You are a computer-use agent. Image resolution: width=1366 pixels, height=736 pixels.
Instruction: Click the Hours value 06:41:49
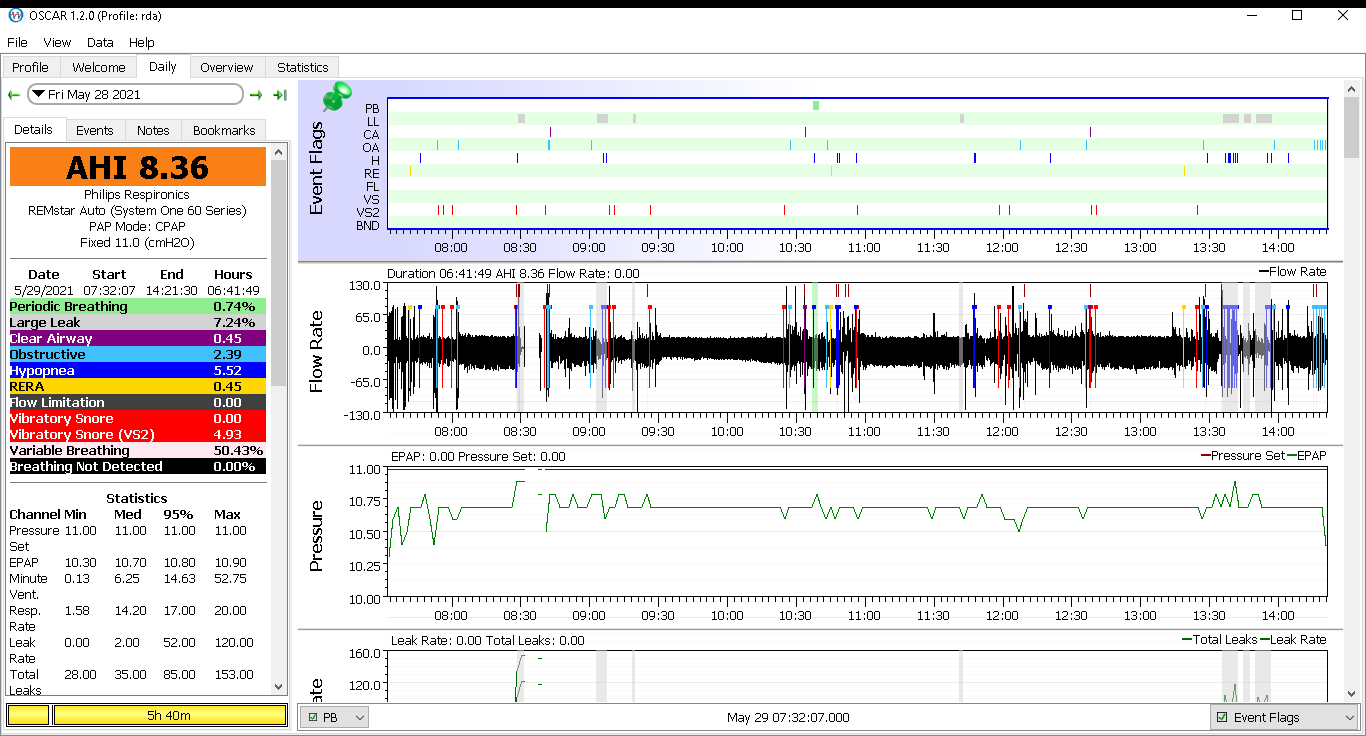coord(233,290)
